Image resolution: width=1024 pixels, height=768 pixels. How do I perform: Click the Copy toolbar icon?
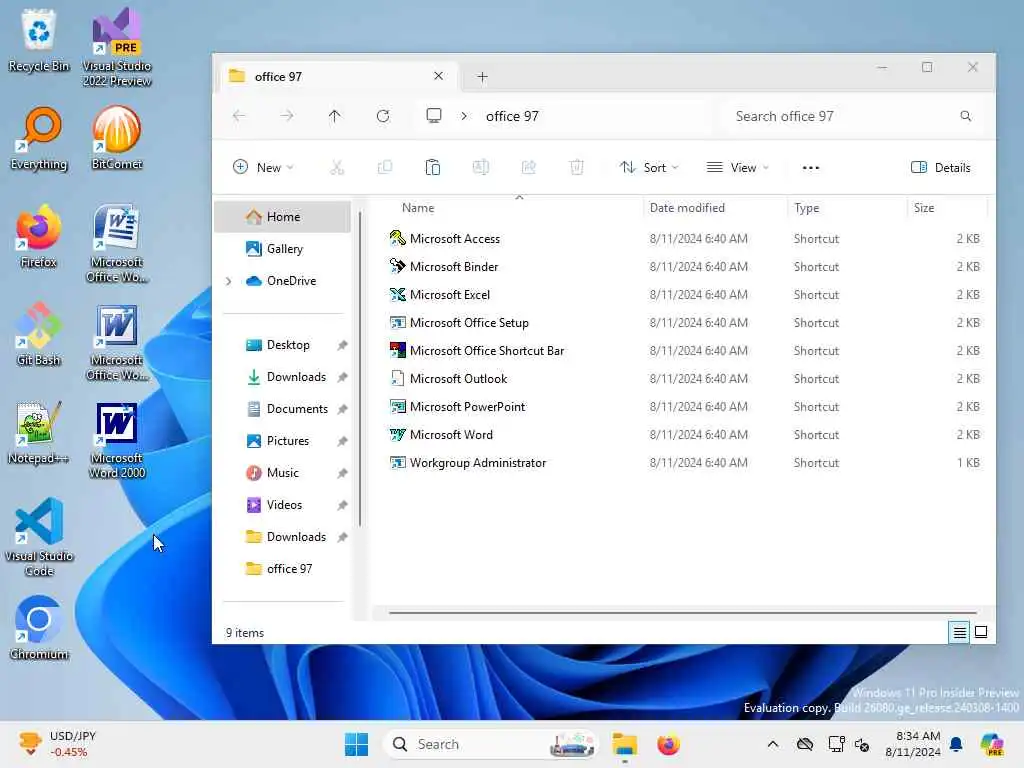click(x=385, y=168)
